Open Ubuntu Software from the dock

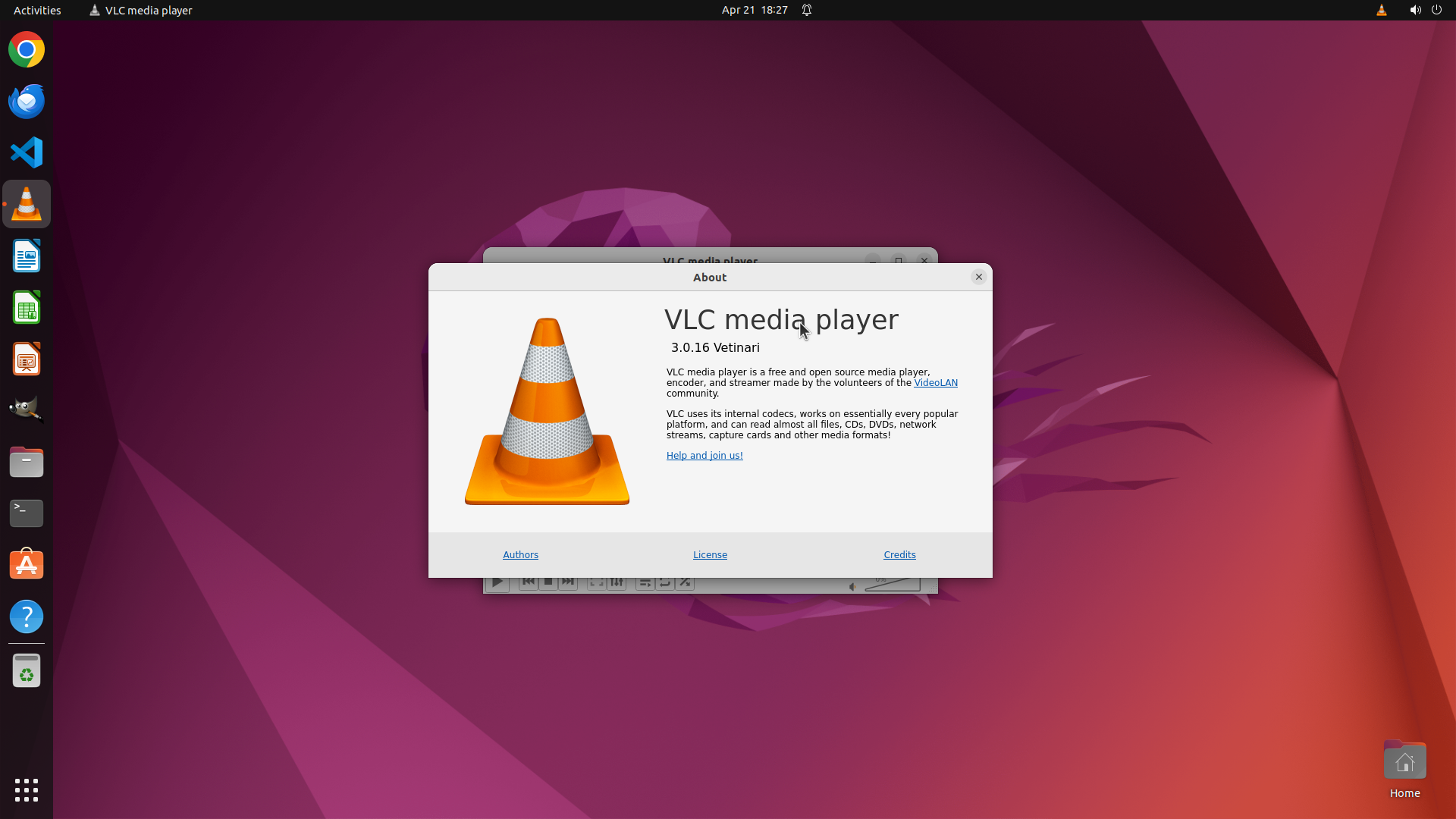[x=27, y=565]
